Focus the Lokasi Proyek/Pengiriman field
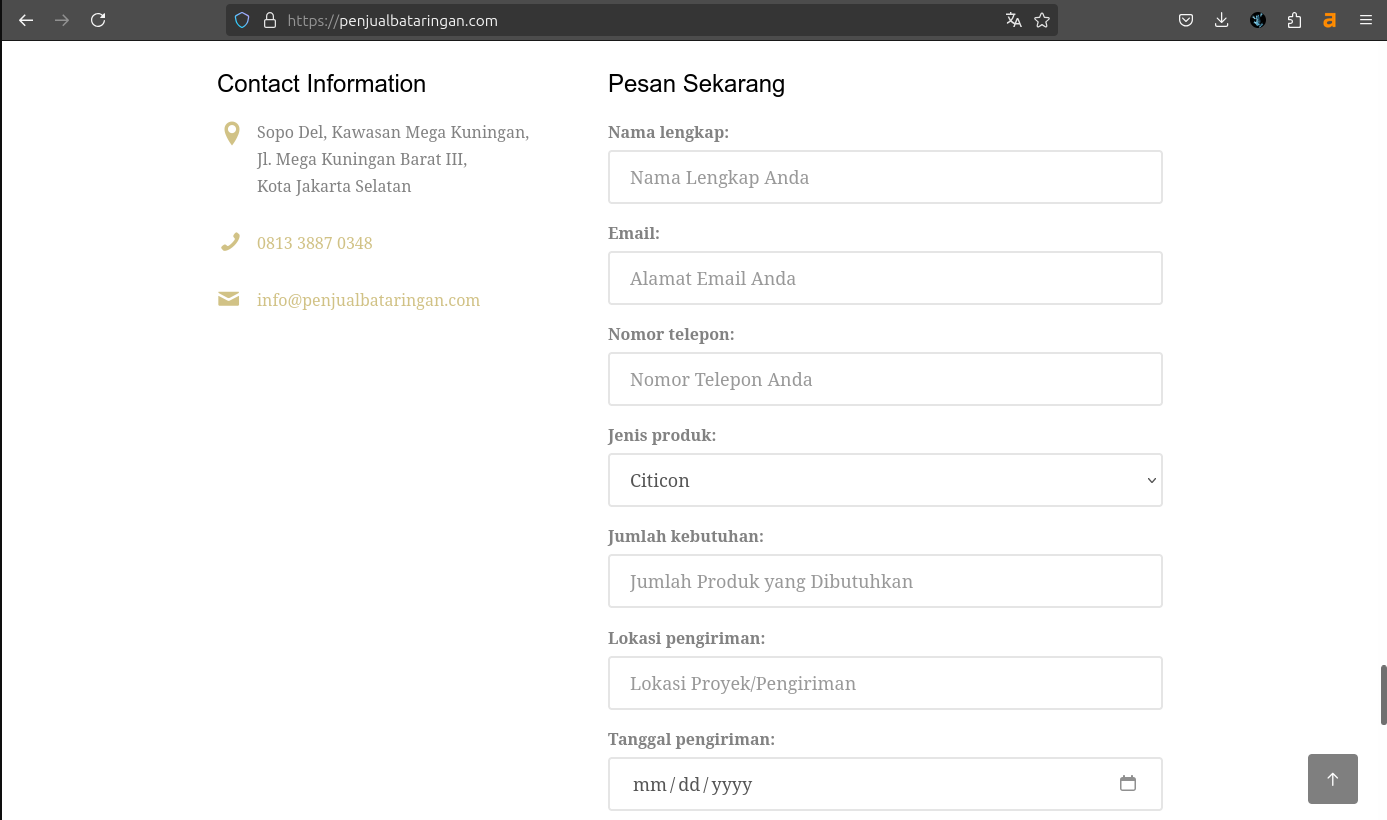The image size is (1387, 820). [x=885, y=683]
